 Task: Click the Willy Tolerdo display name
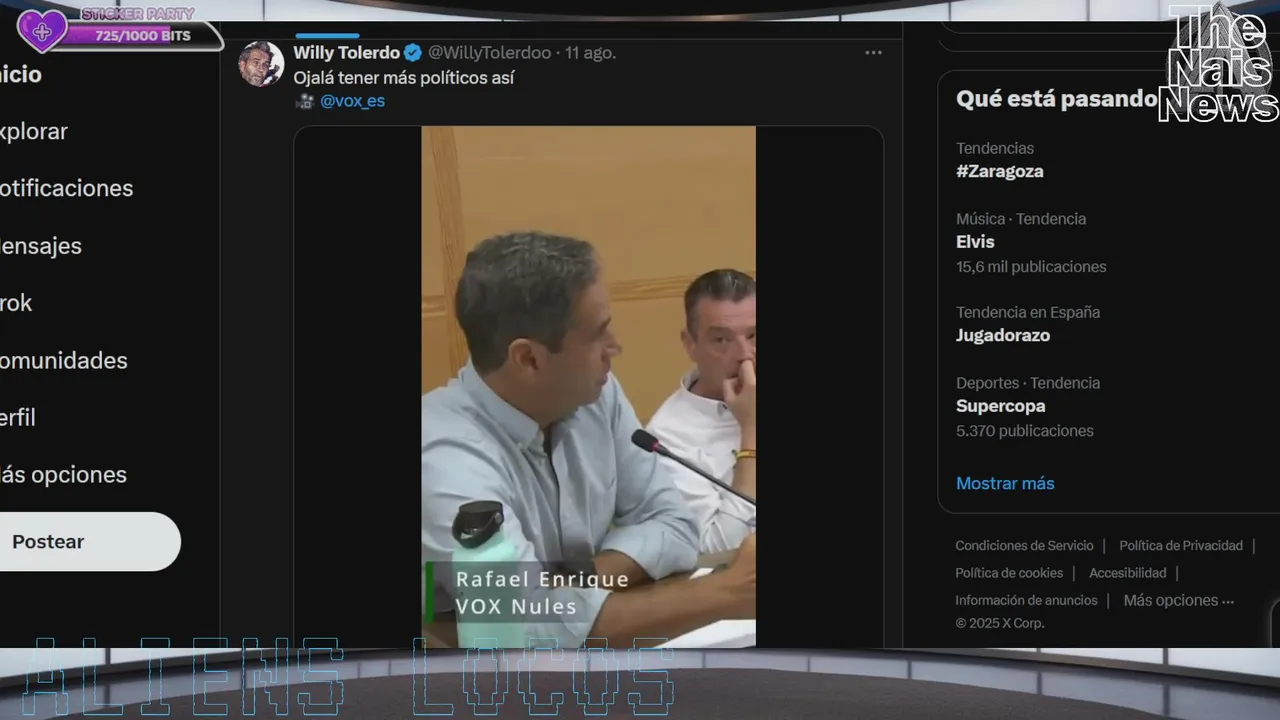(346, 53)
